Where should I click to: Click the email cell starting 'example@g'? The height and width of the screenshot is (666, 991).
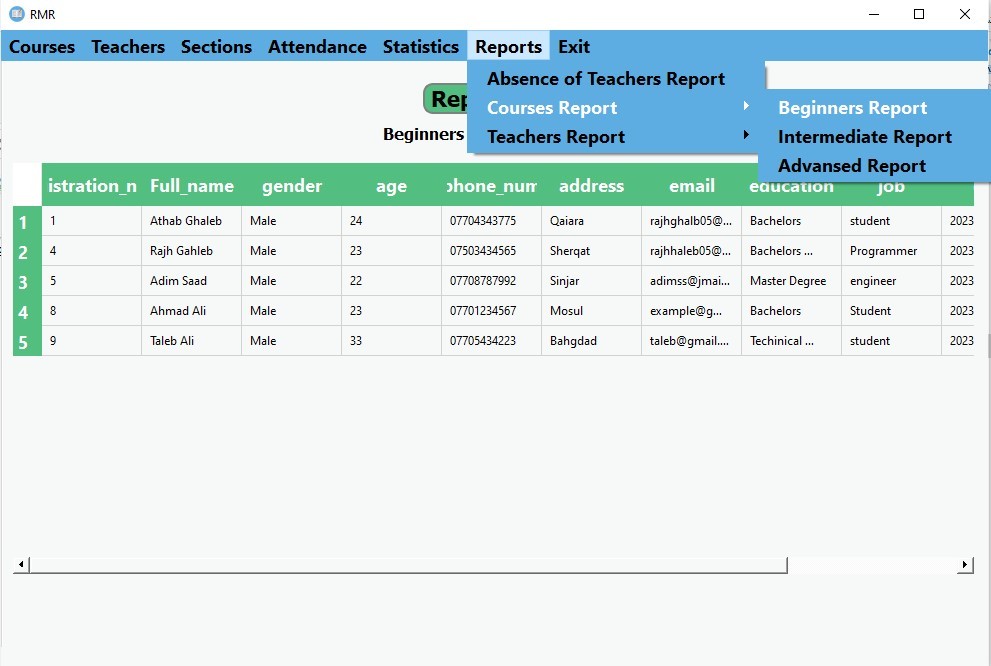pos(691,311)
